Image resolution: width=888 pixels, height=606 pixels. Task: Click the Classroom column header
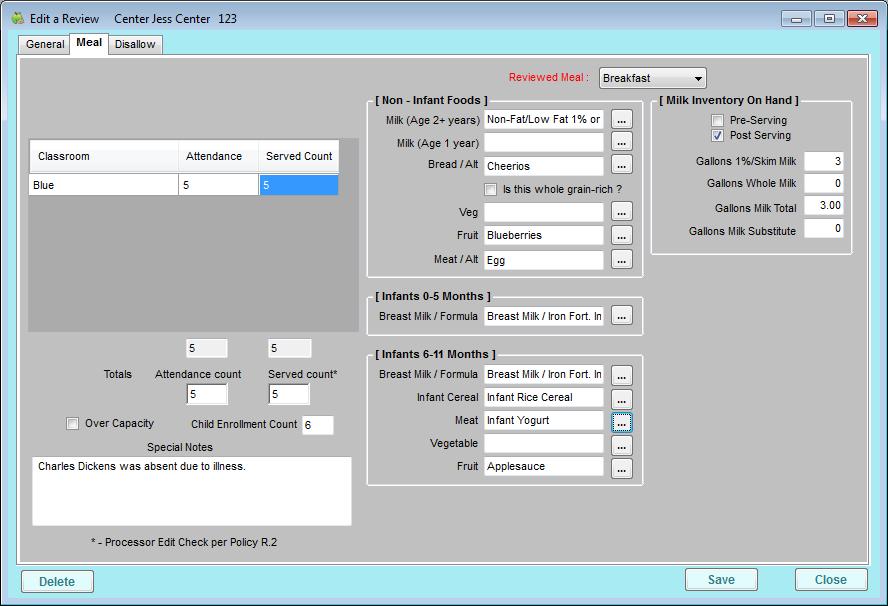[104, 156]
